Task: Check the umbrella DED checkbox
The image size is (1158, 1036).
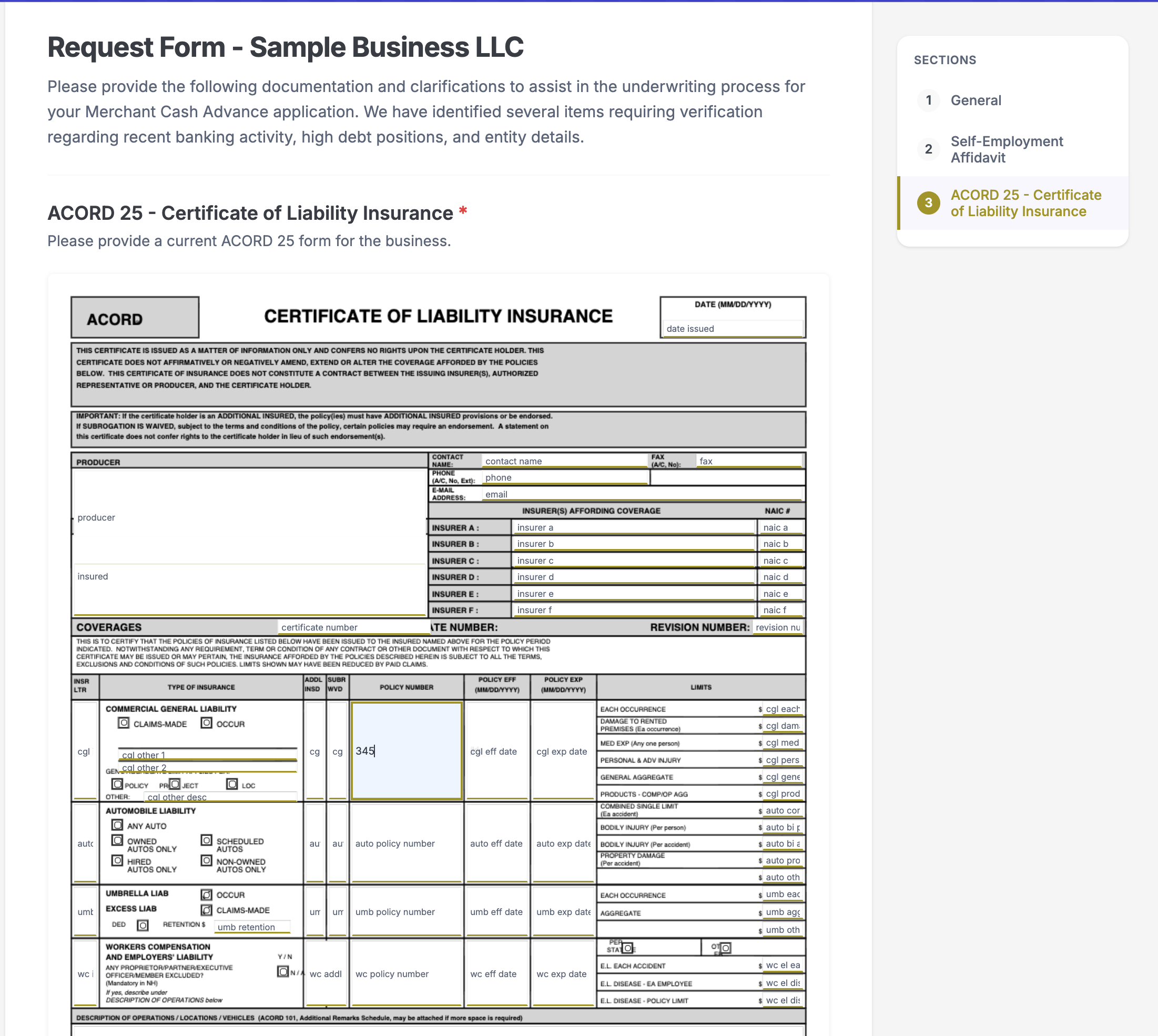Action: coord(143,925)
